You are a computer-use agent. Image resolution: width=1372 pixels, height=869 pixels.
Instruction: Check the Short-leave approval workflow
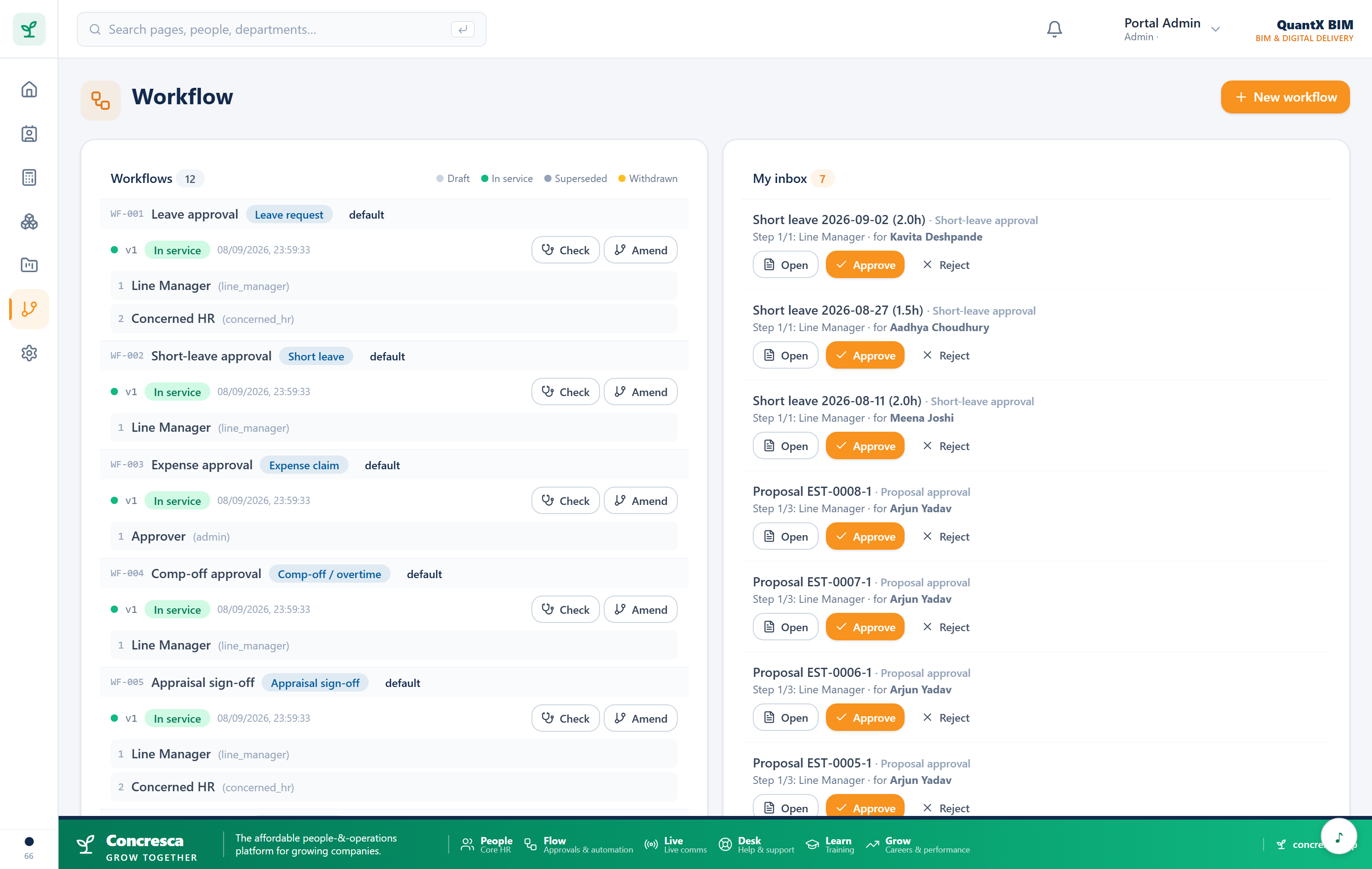pos(565,392)
